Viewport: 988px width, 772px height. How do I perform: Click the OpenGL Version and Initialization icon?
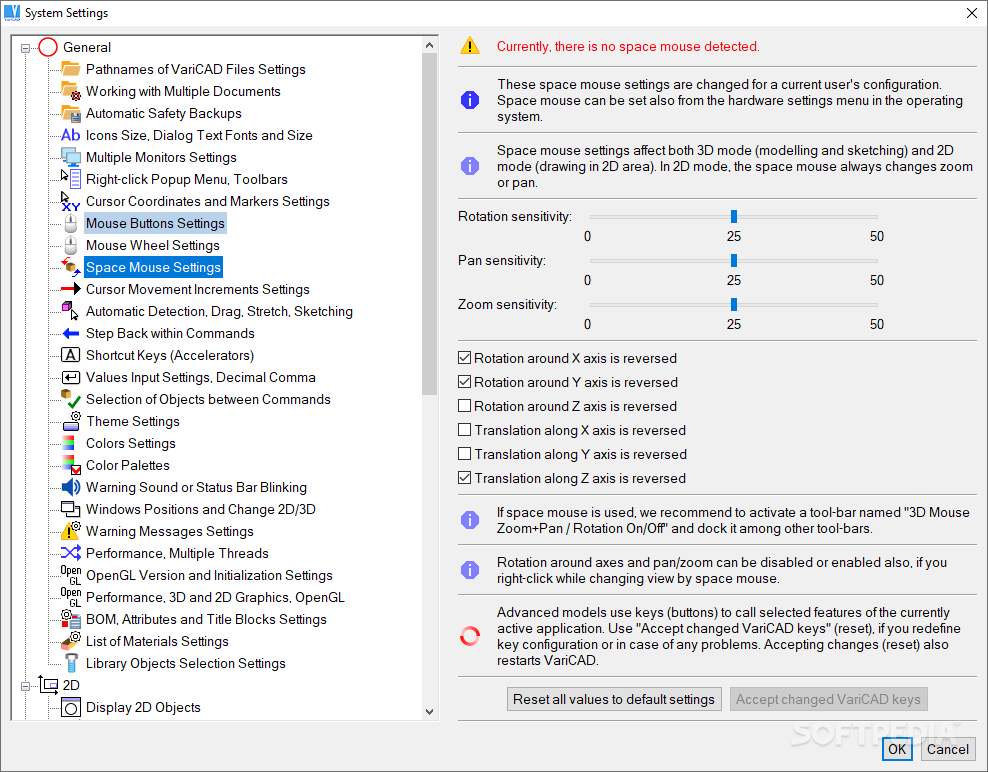pyautogui.click(x=71, y=575)
